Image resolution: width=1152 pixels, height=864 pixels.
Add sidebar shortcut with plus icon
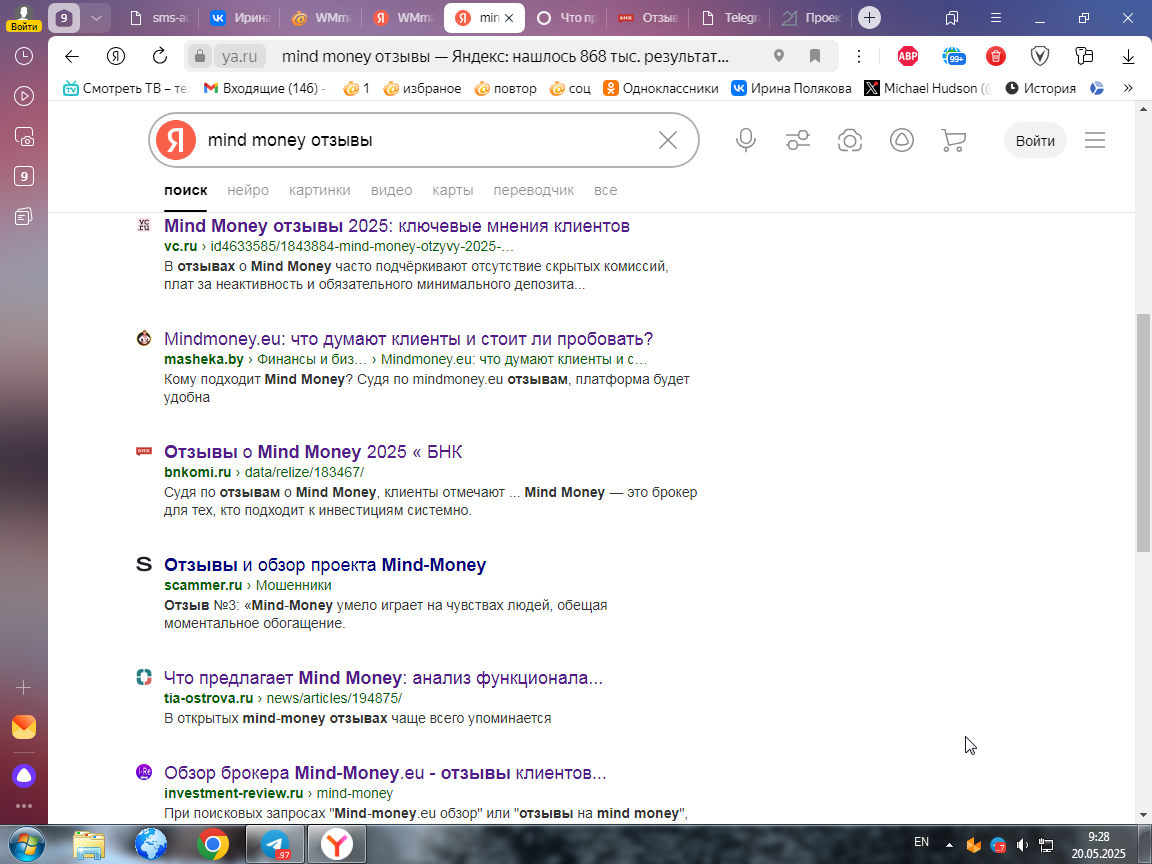click(24, 688)
